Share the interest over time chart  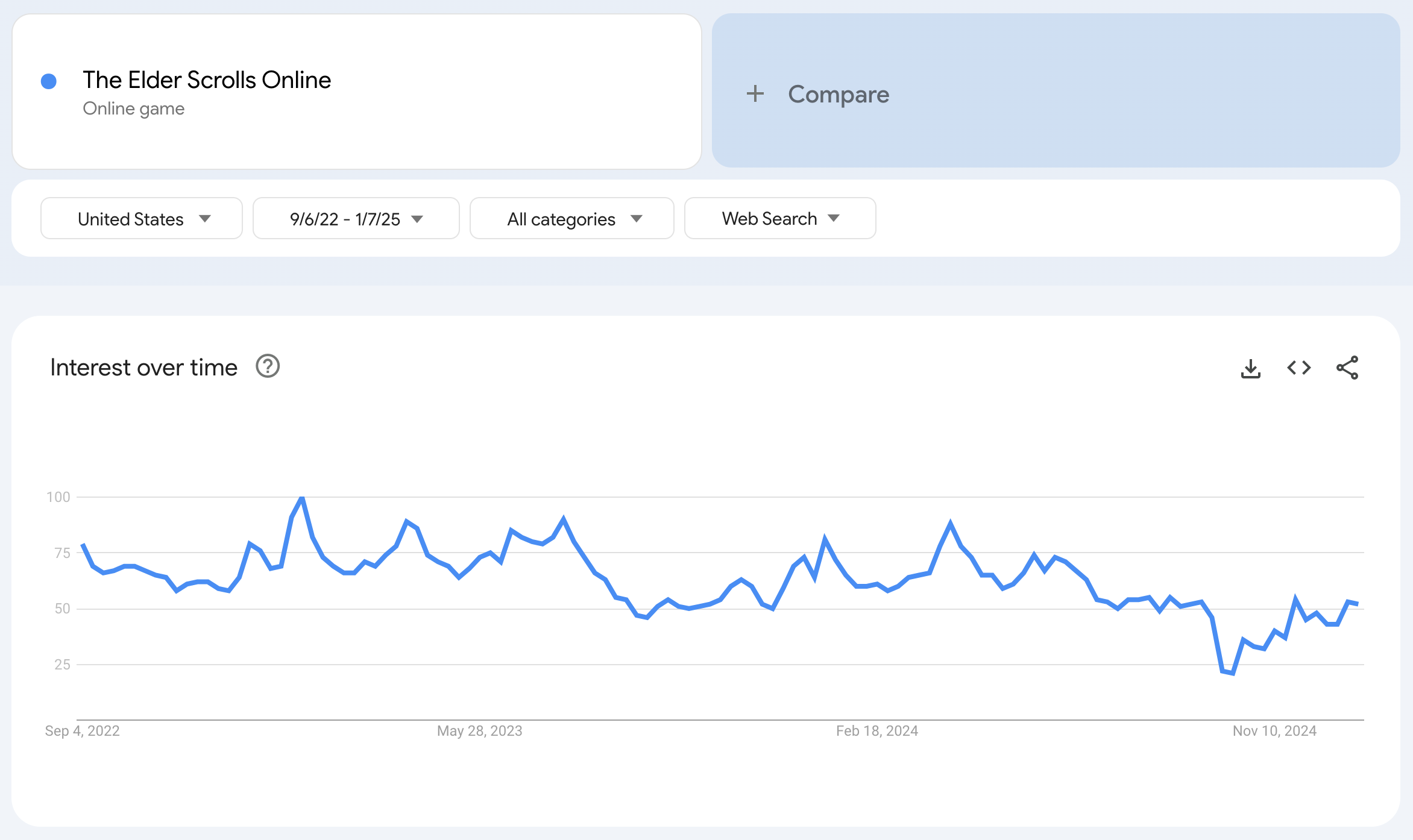click(1347, 368)
